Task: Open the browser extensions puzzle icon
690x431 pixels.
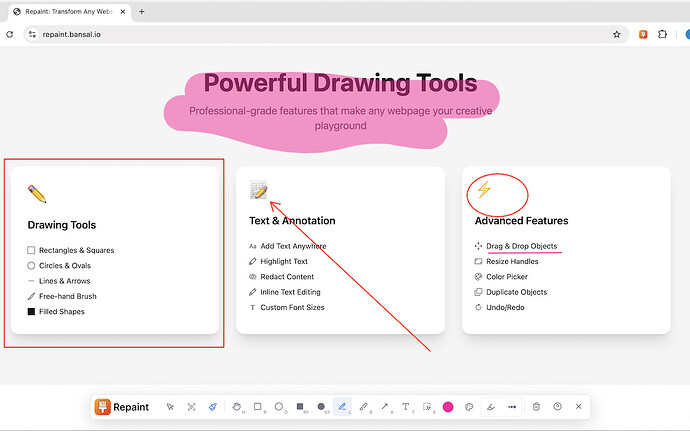Action: [x=662, y=34]
